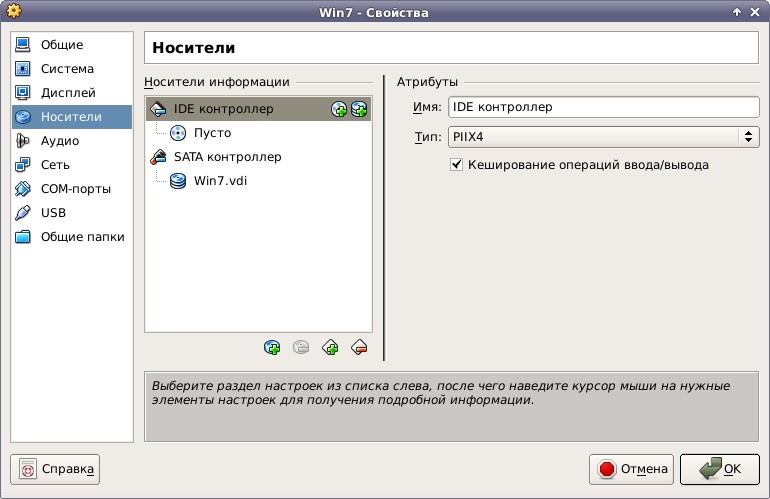The height and width of the screenshot is (499, 770).
Task: Open the Система settings section
Action: click(x=72, y=69)
